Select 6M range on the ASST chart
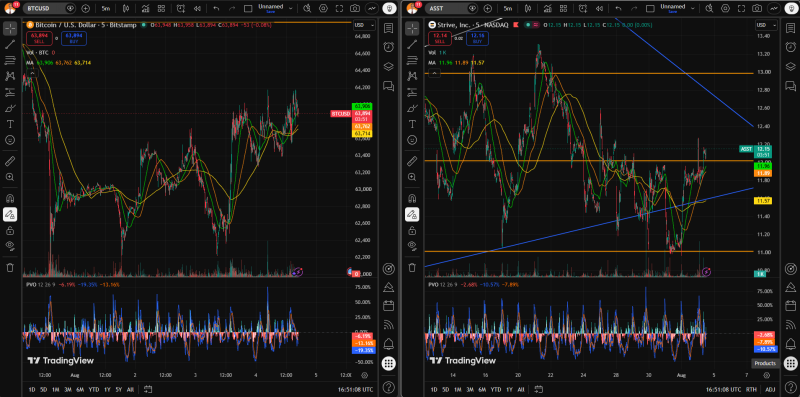The width and height of the screenshot is (800, 397). tap(482, 389)
